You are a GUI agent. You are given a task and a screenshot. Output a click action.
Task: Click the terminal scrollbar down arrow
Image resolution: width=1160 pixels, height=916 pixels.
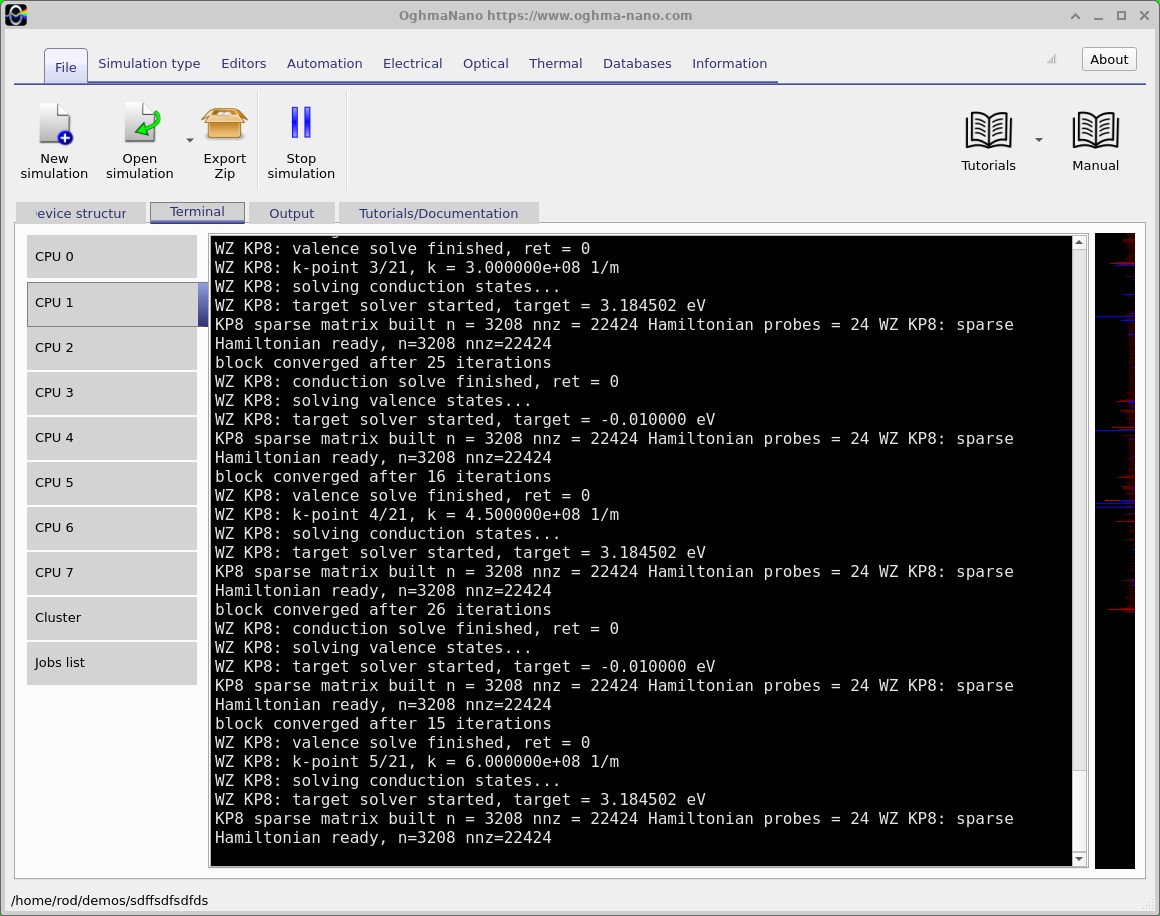click(x=1079, y=859)
